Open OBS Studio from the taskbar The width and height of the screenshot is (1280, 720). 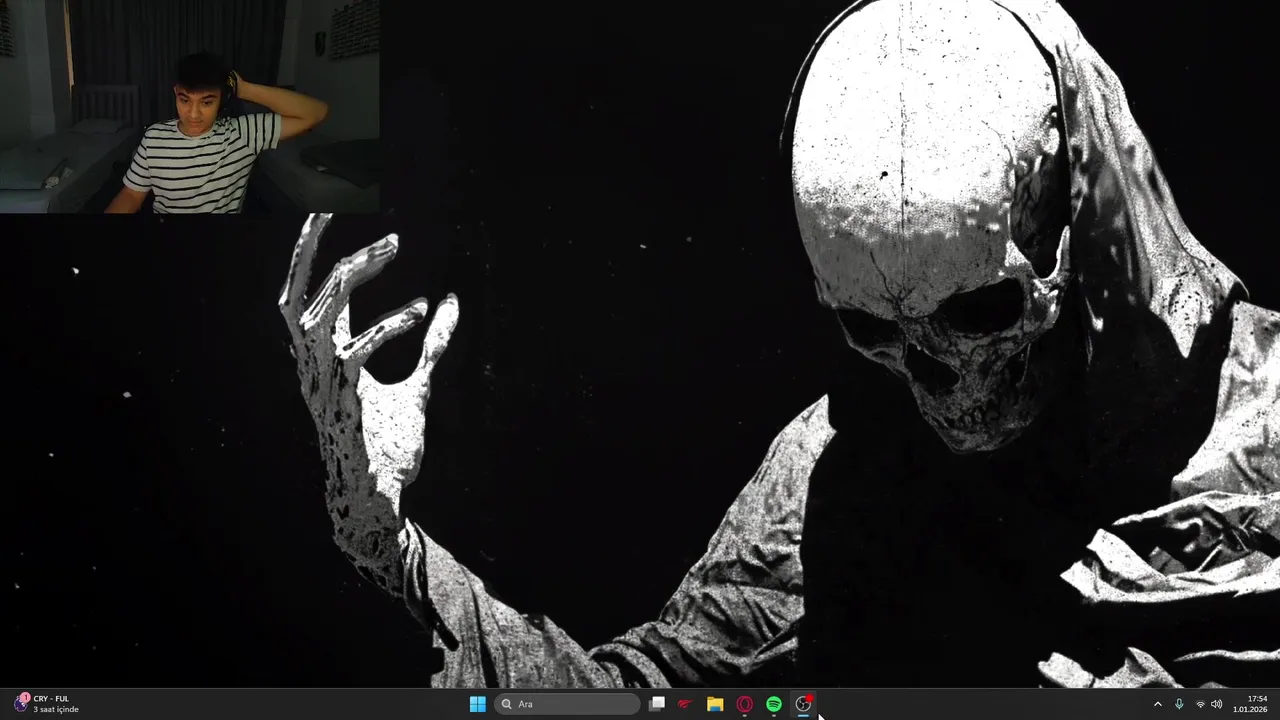pos(803,704)
